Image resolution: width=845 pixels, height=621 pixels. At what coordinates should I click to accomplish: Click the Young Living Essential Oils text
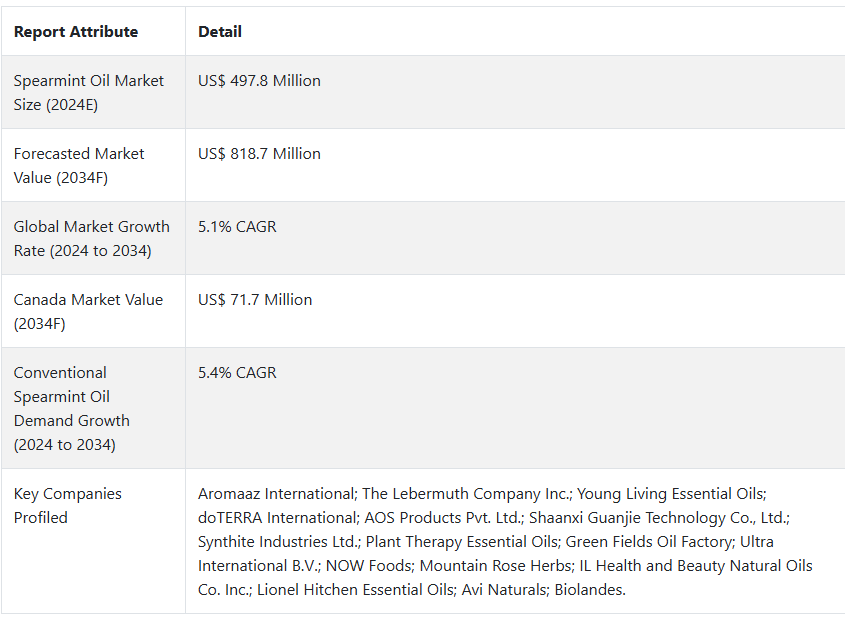click(x=670, y=494)
